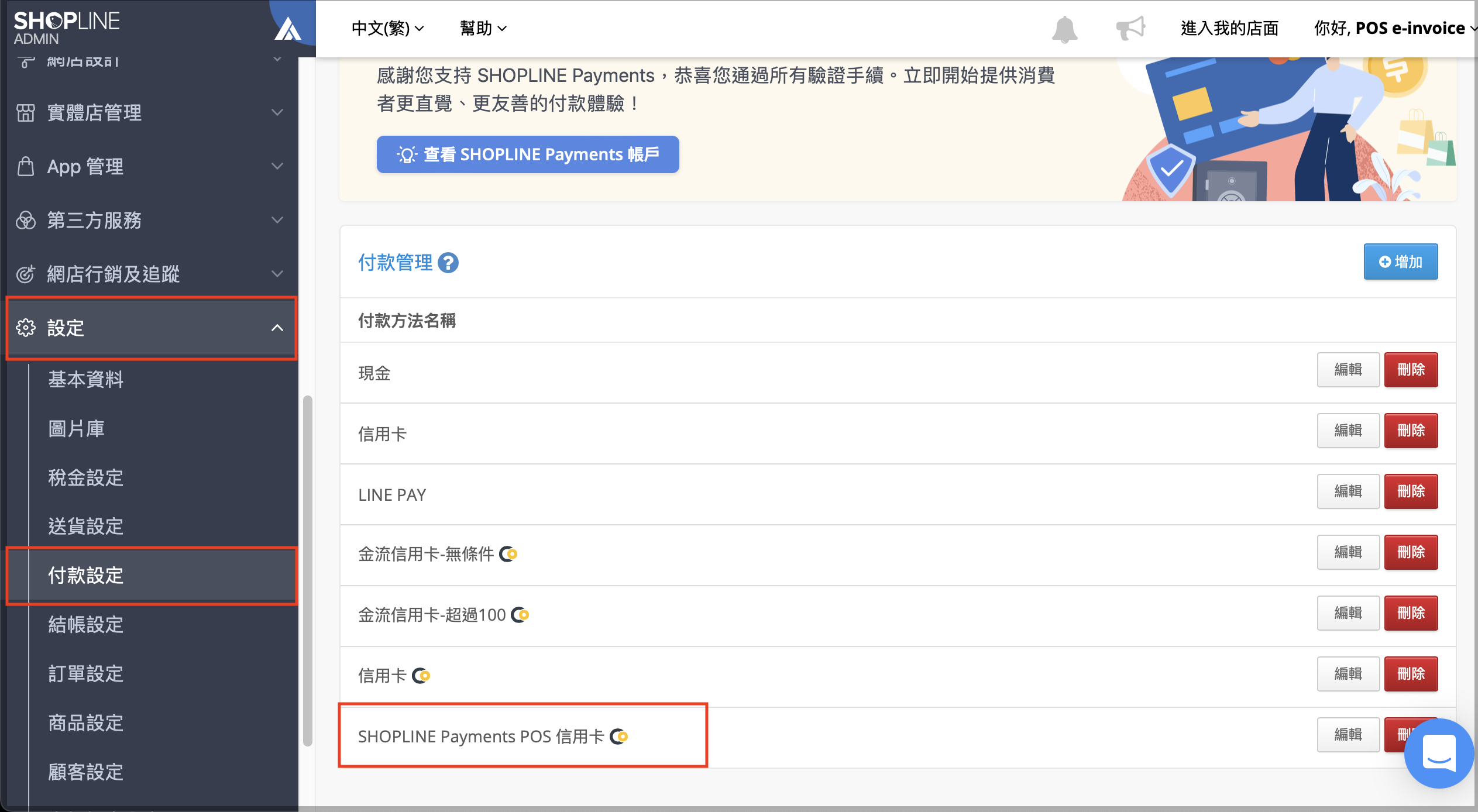Edit the LINE PAY payment method

click(x=1348, y=491)
